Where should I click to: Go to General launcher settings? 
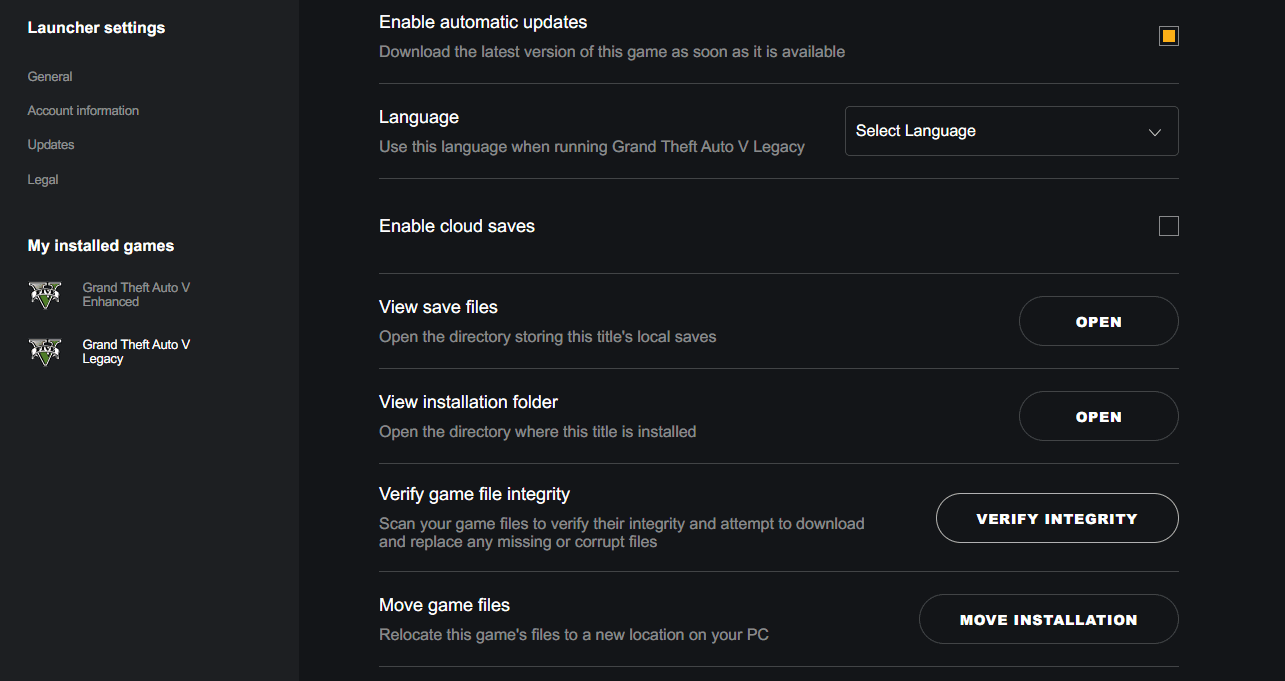50,77
